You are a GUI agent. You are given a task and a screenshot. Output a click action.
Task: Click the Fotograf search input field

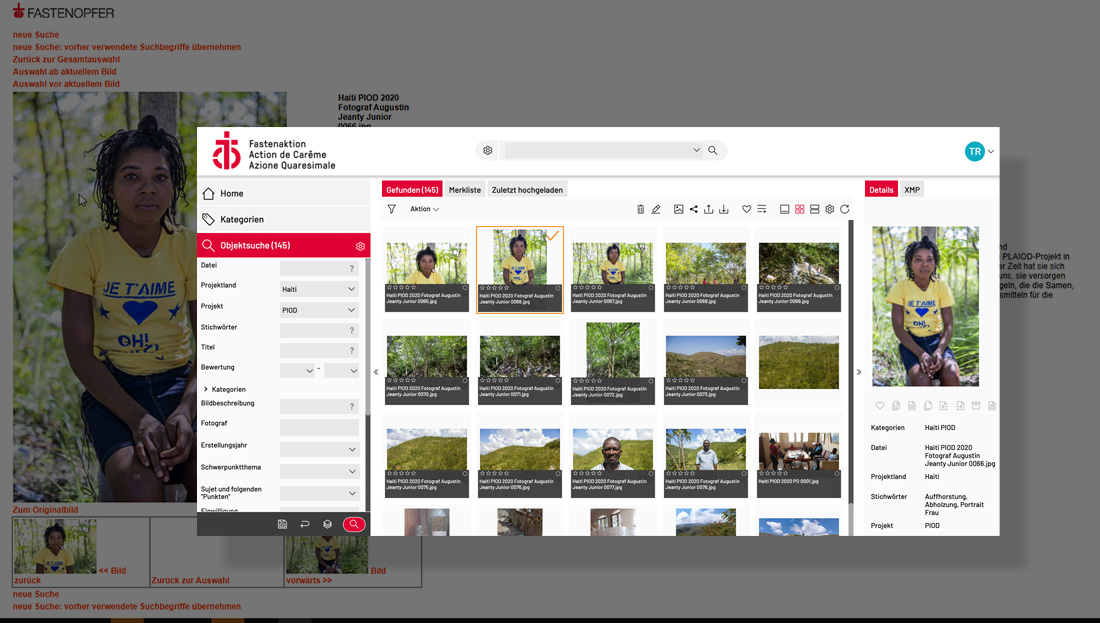[x=319, y=427]
